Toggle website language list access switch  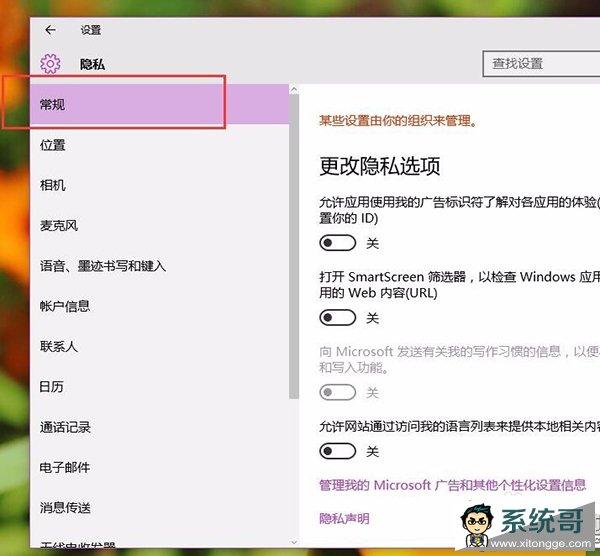point(338,452)
